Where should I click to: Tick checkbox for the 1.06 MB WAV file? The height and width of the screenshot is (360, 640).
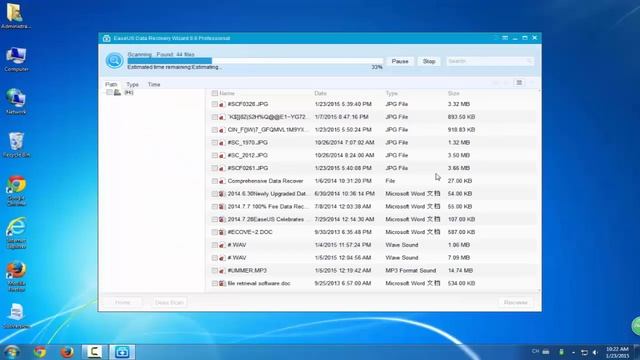click(x=214, y=245)
